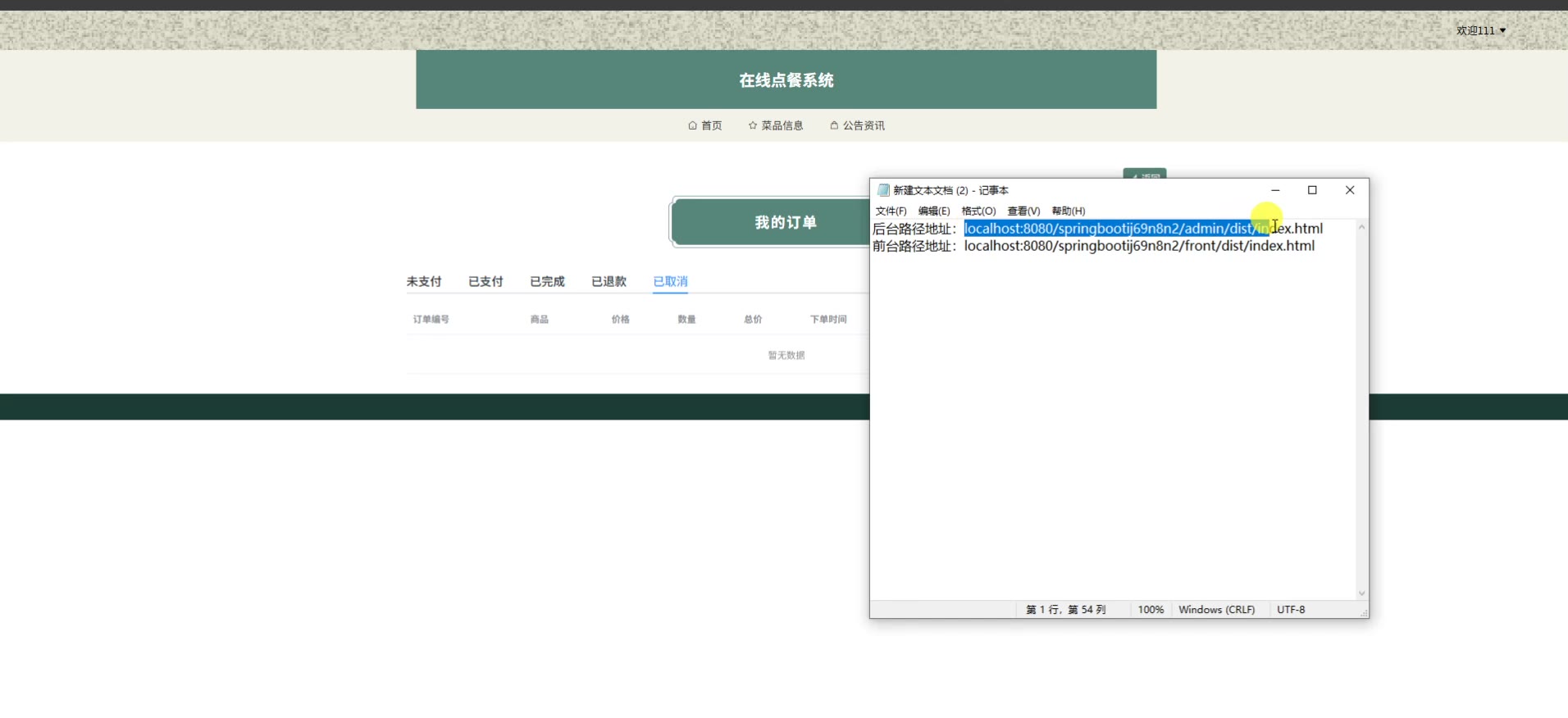Switch to the 已支付 orders tab
Screen dimensions: 1568x718
(x=485, y=281)
